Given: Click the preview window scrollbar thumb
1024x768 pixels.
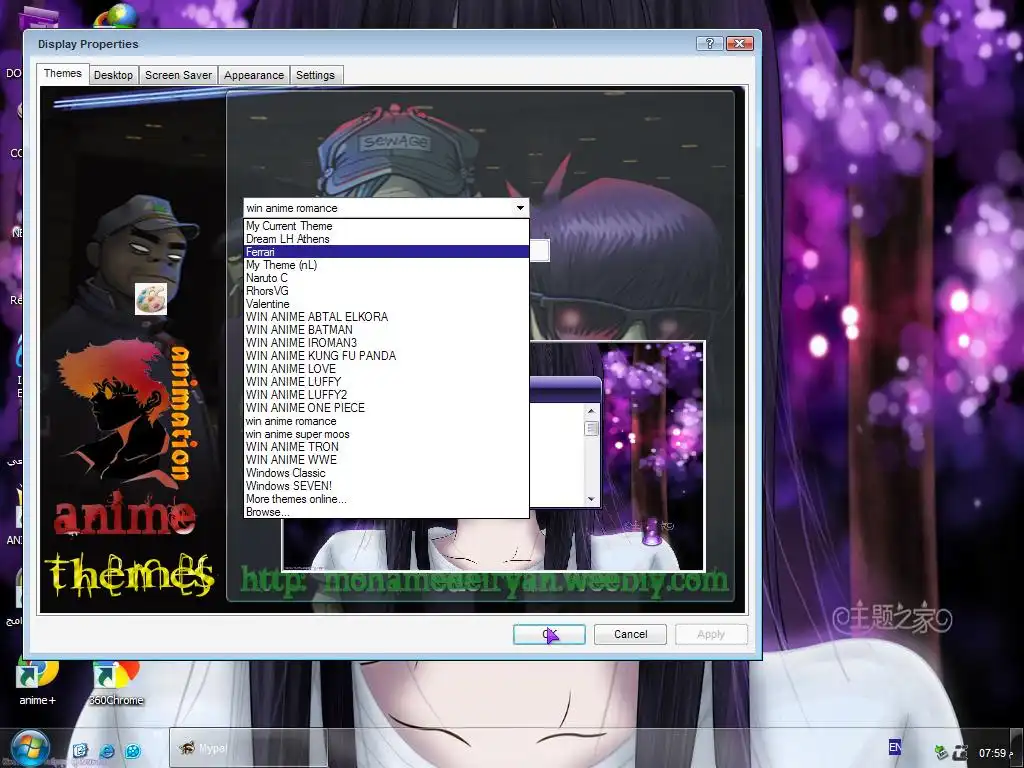Looking at the screenshot, I should tap(592, 428).
